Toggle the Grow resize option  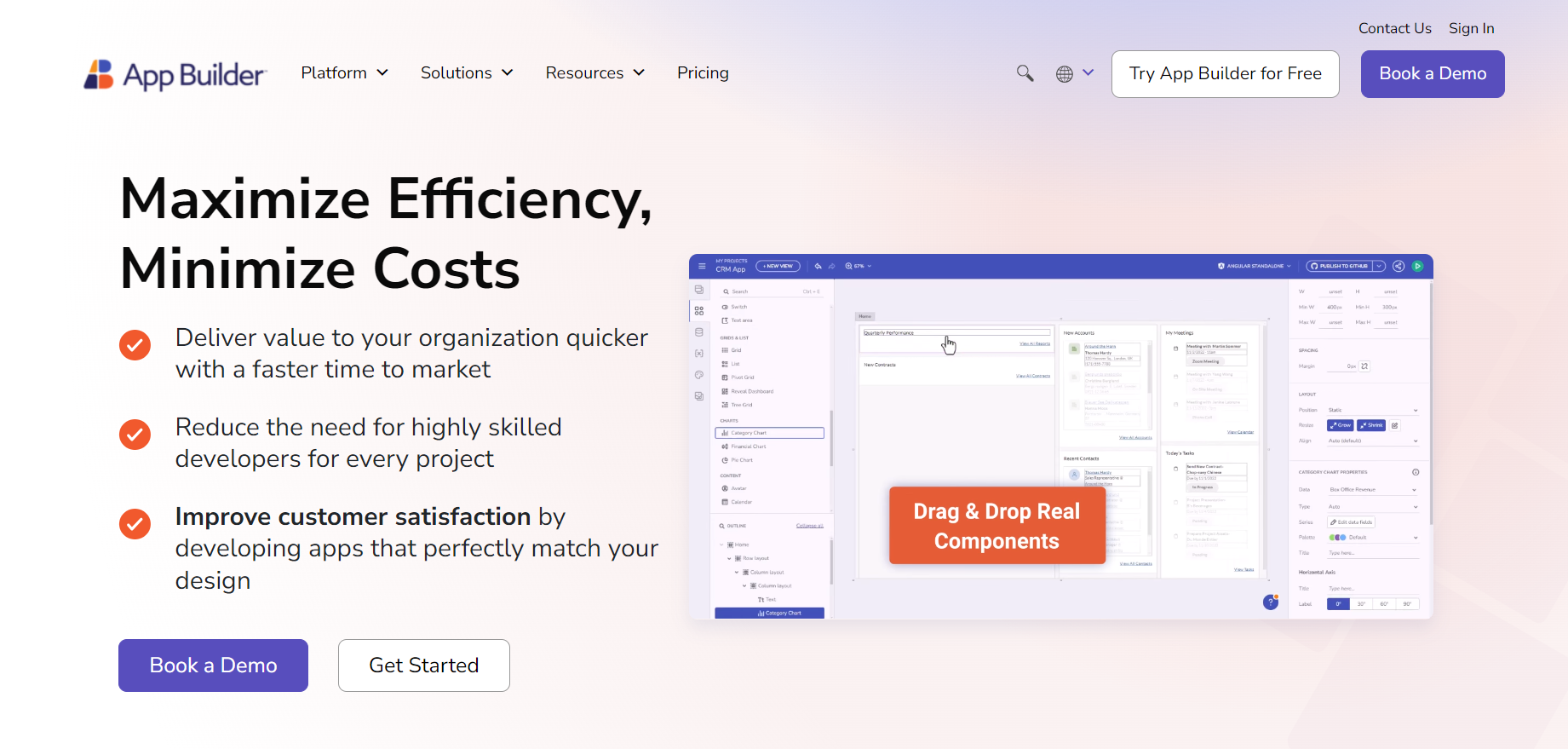click(1341, 425)
